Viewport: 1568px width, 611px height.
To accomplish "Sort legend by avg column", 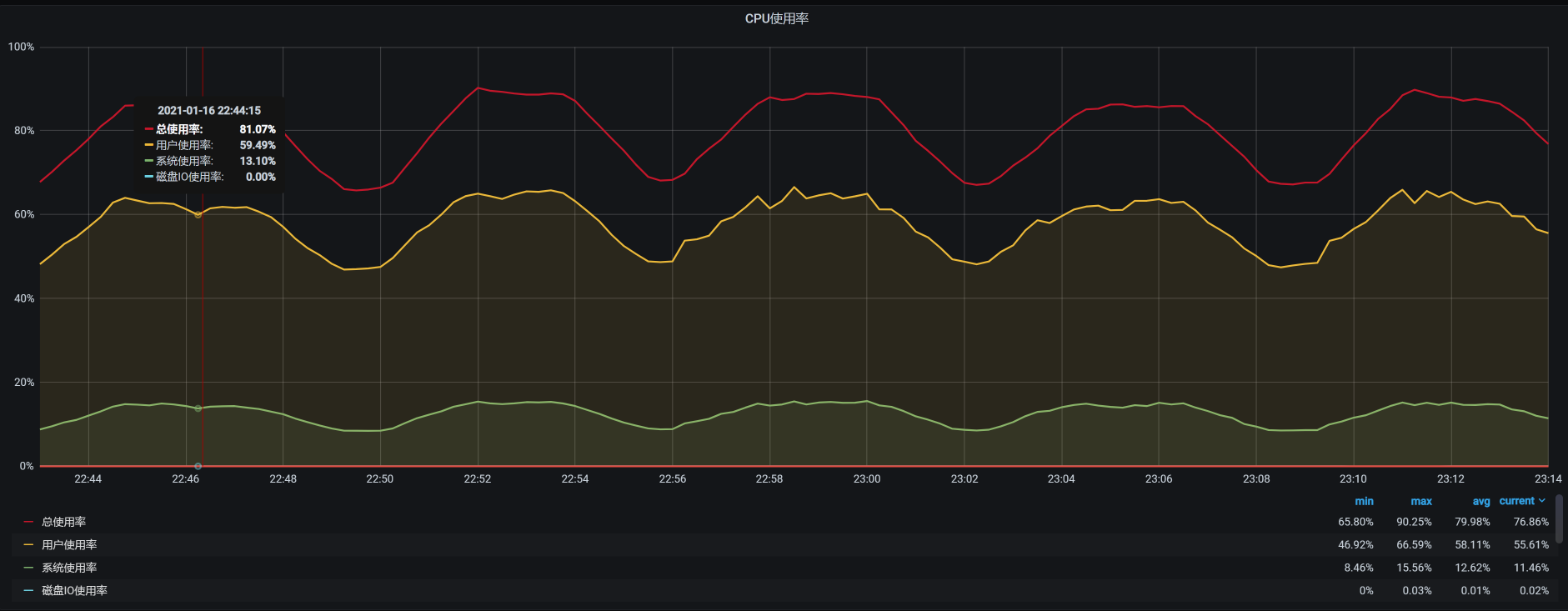I will coord(1480,501).
